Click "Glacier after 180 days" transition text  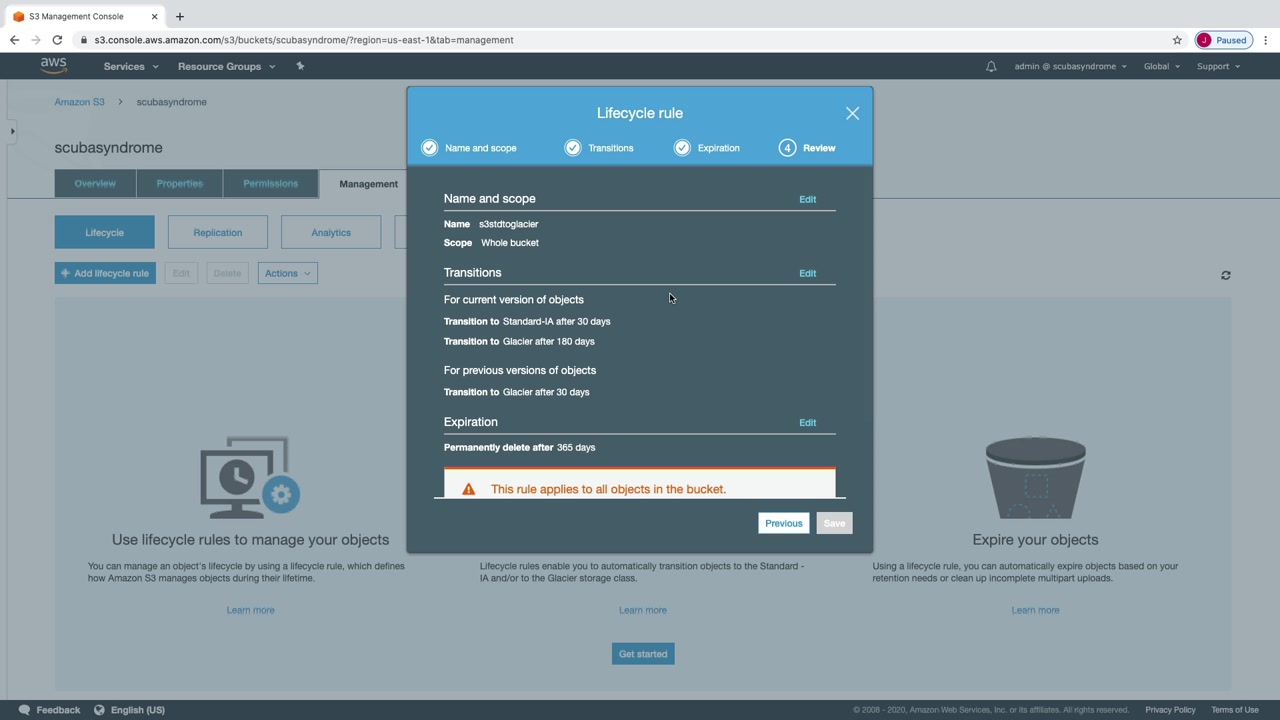pyautogui.click(x=549, y=342)
